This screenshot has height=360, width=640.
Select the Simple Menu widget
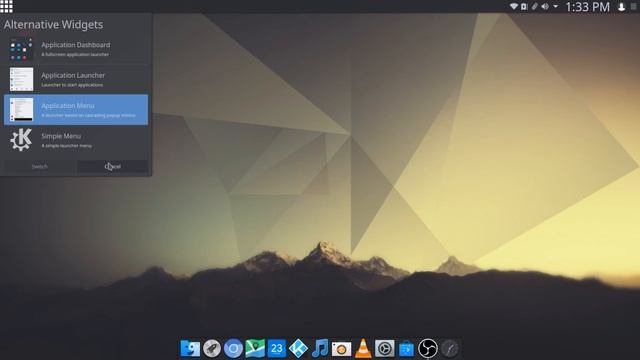[x=76, y=140]
